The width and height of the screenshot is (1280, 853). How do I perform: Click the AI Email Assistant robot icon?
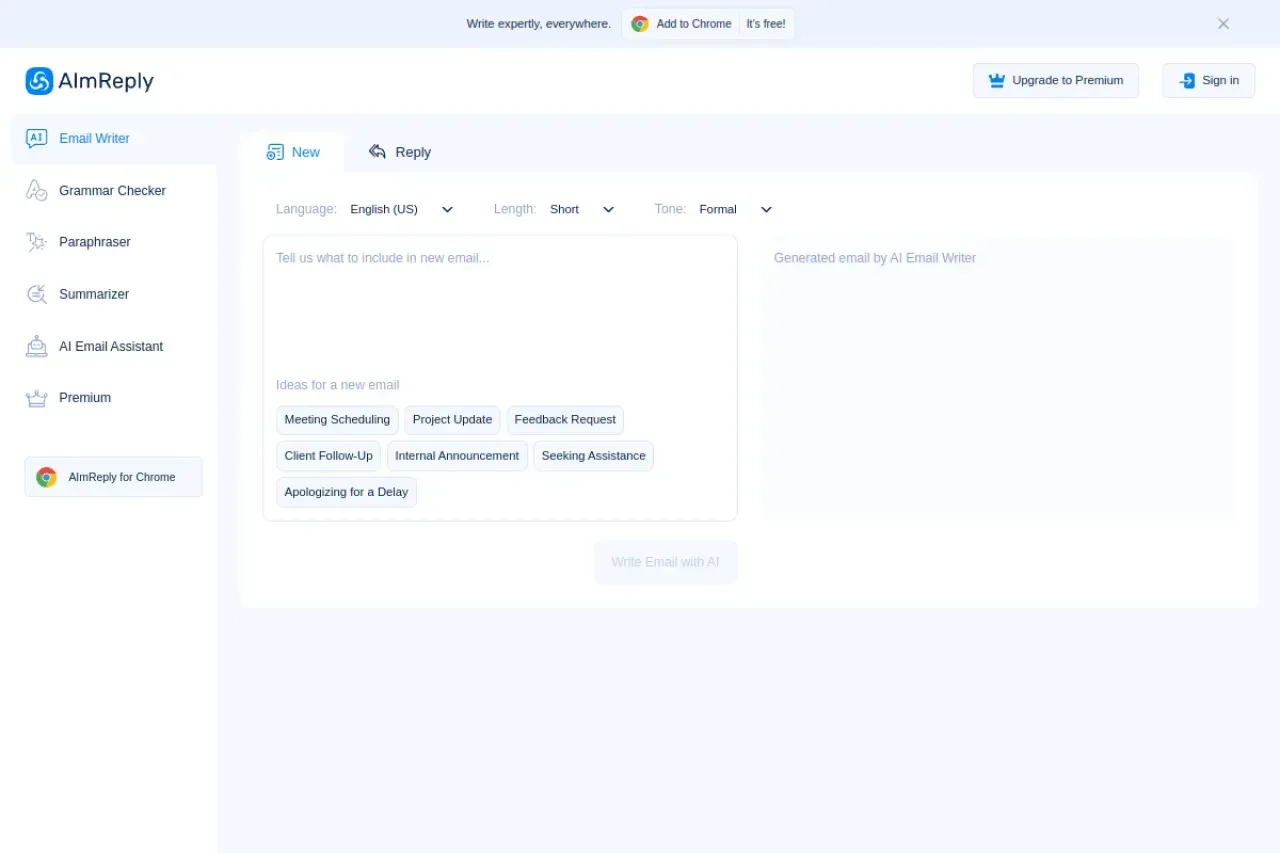[37, 346]
